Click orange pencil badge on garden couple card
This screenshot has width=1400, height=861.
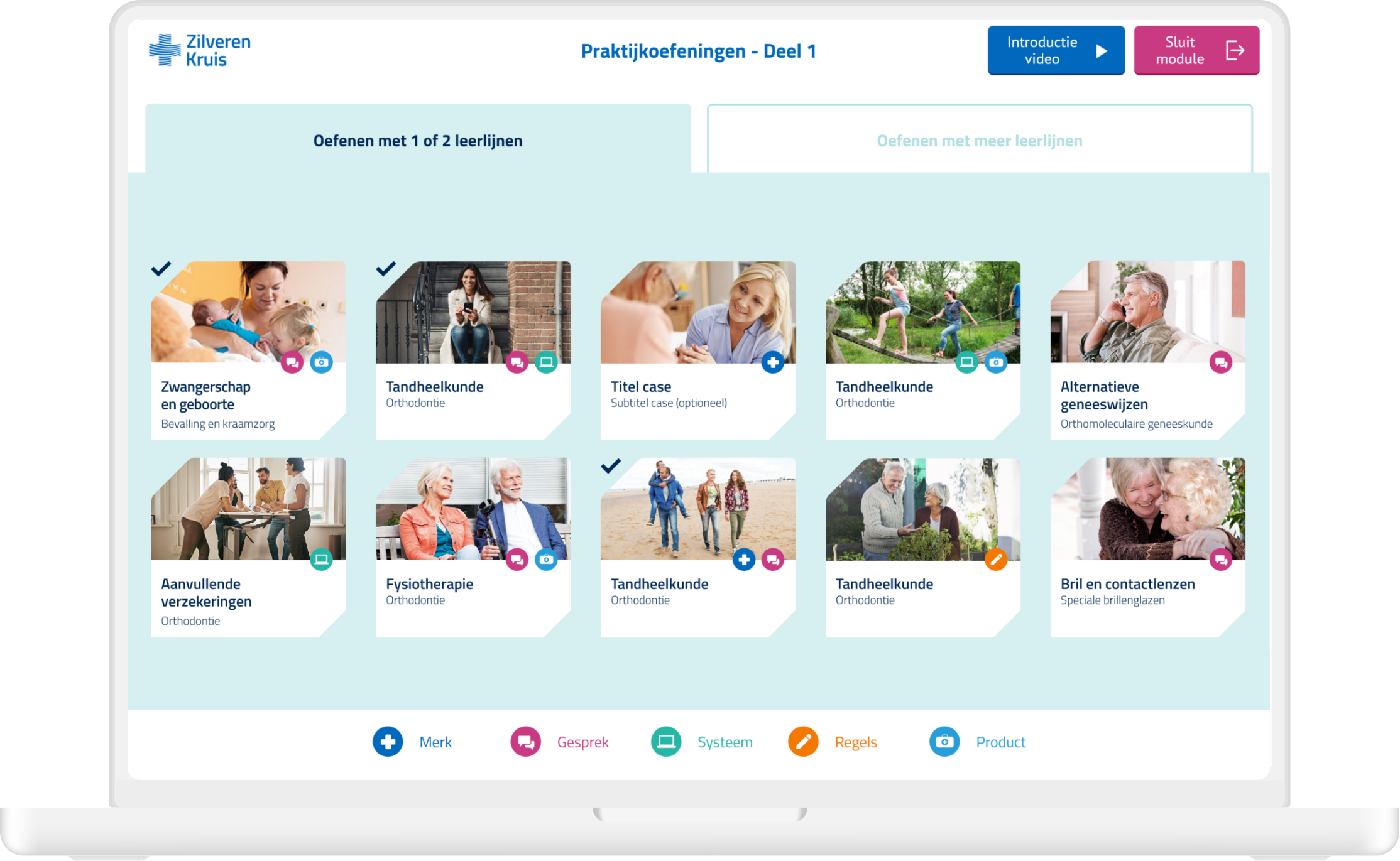tap(995, 560)
